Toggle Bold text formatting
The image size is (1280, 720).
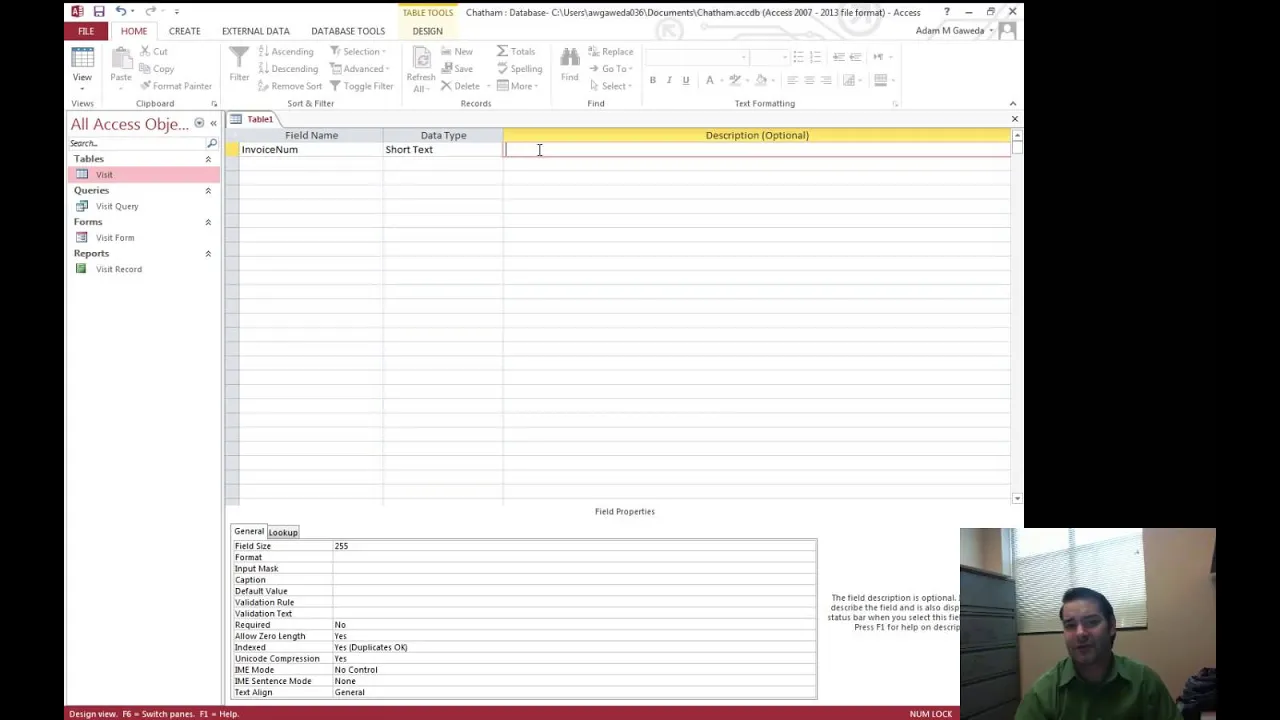click(653, 80)
